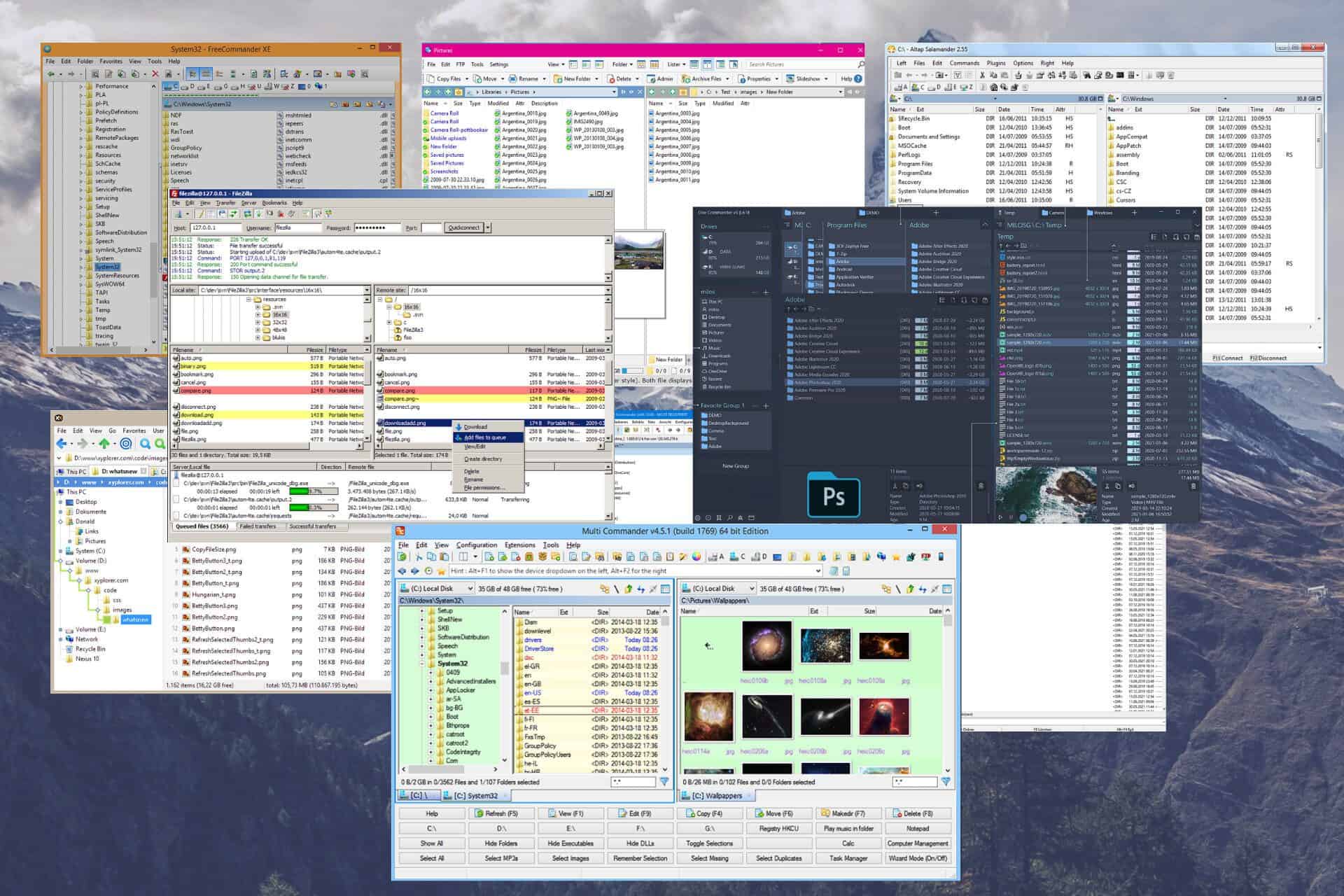The height and width of the screenshot is (896, 1344).
Task: Click the green go-up arrow in Multi Commander left panel
Action: [628, 589]
